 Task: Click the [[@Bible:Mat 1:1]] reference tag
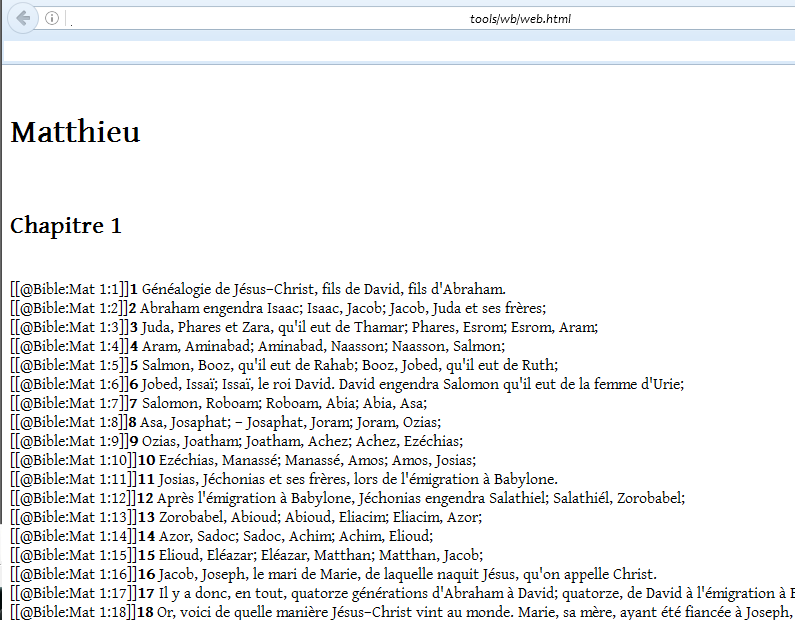click(x=69, y=289)
